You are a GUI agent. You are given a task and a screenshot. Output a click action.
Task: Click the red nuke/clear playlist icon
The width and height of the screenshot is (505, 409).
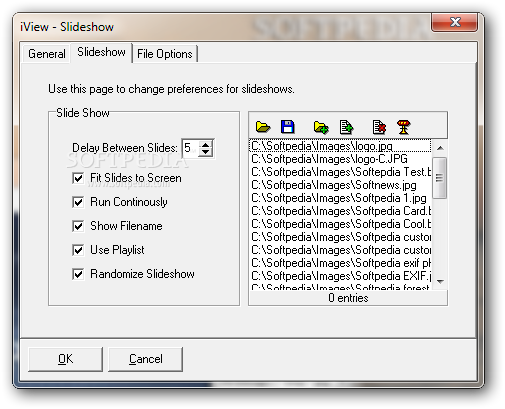403,127
